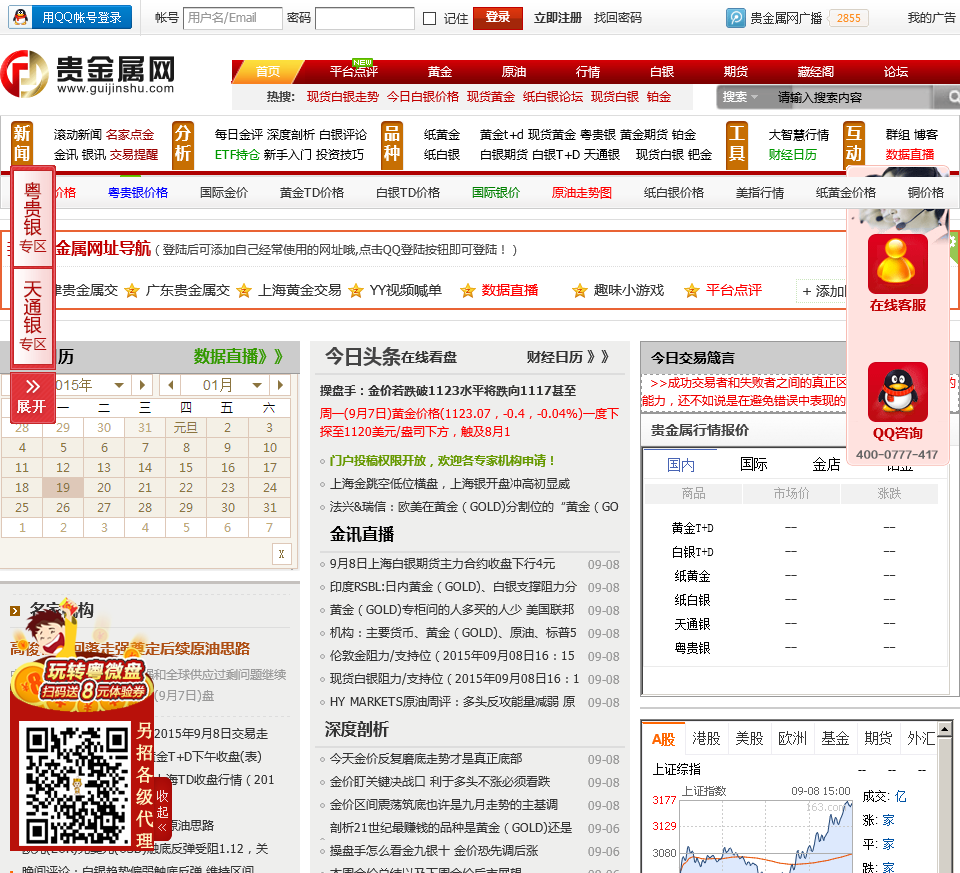Click the star icon beside 数据直播
This screenshot has height=873, width=960.
pyautogui.click(x=468, y=291)
